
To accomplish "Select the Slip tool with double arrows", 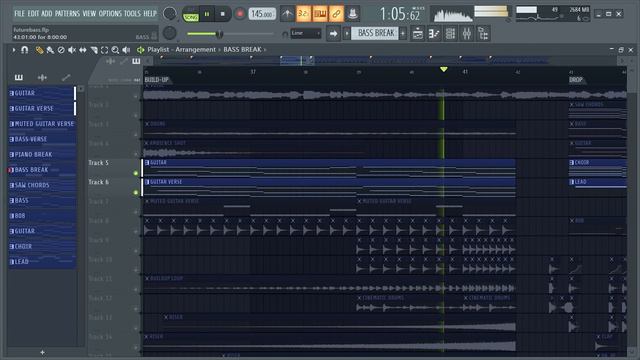I will 83,50.
